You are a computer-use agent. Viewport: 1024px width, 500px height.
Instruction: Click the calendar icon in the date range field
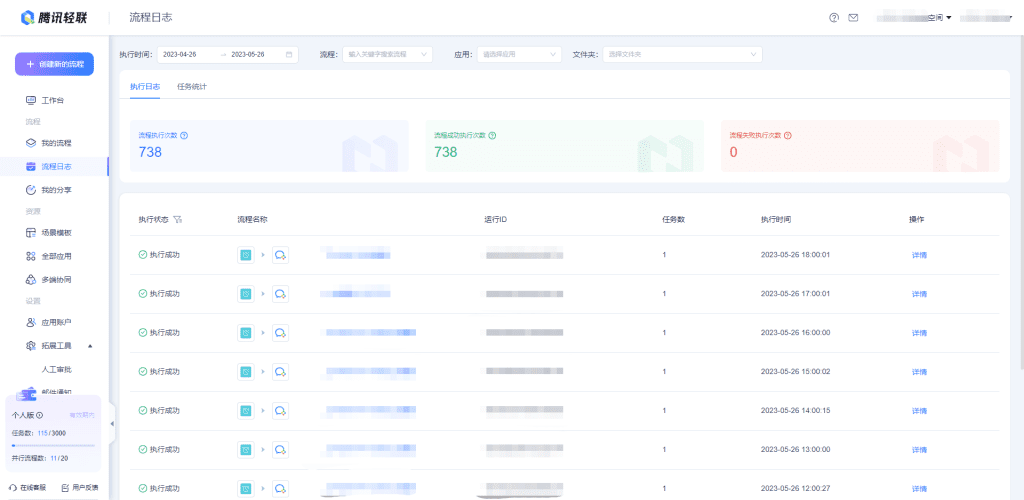tap(289, 54)
